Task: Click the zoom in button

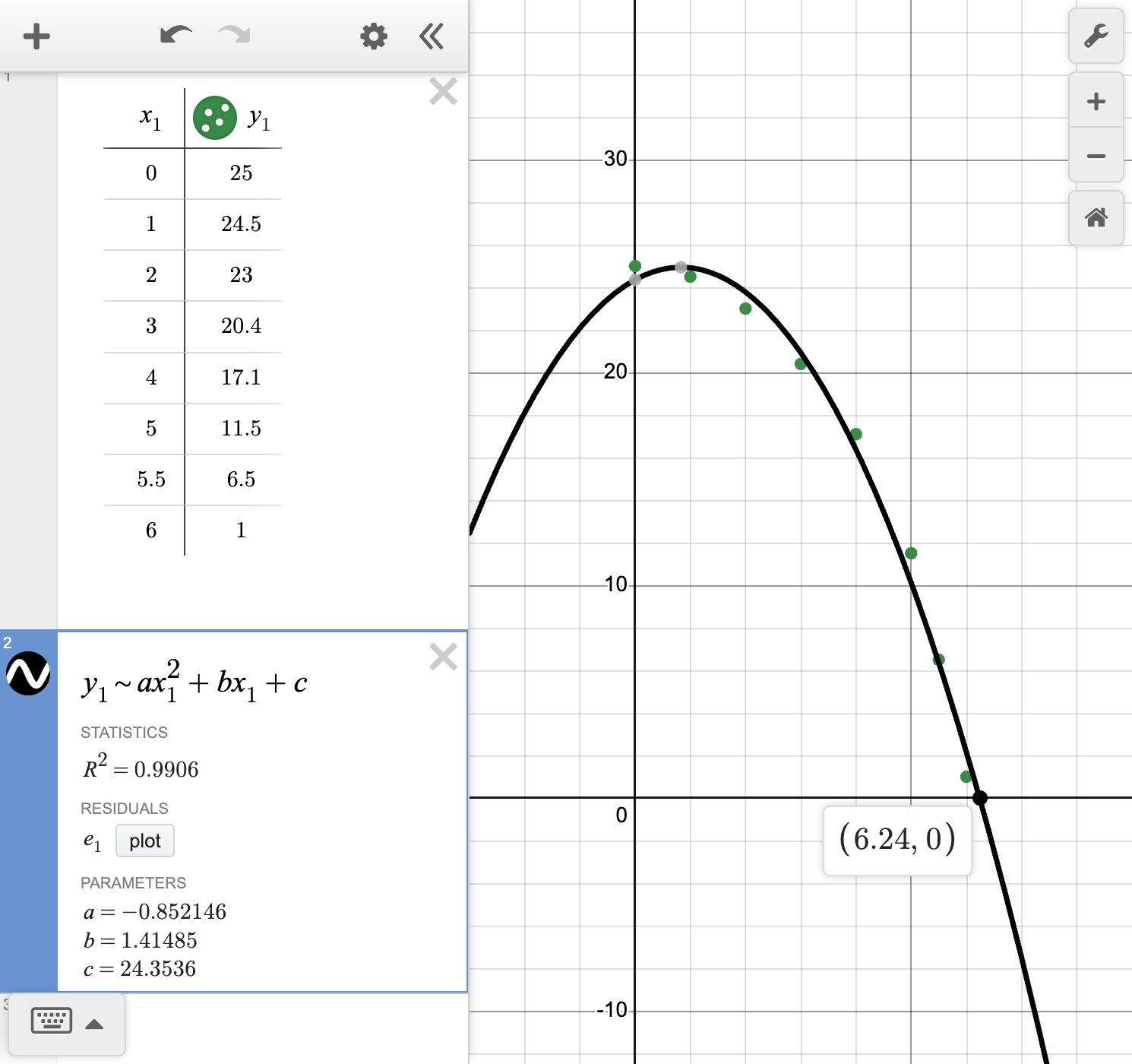Action: tap(1096, 101)
